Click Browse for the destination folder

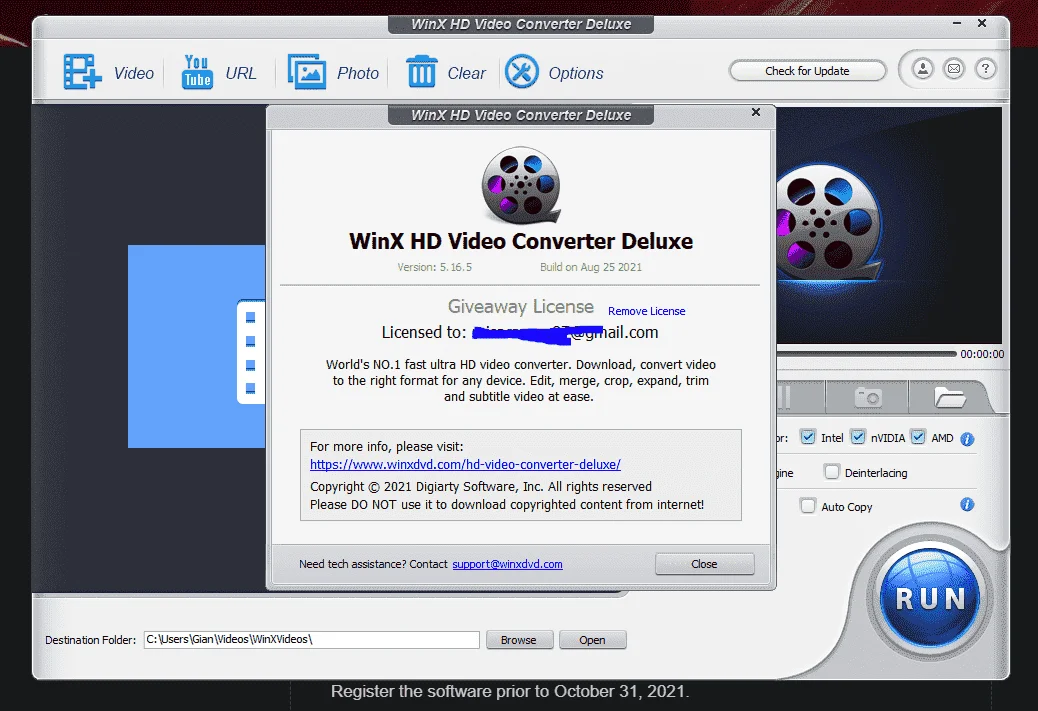tap(519, 640)
